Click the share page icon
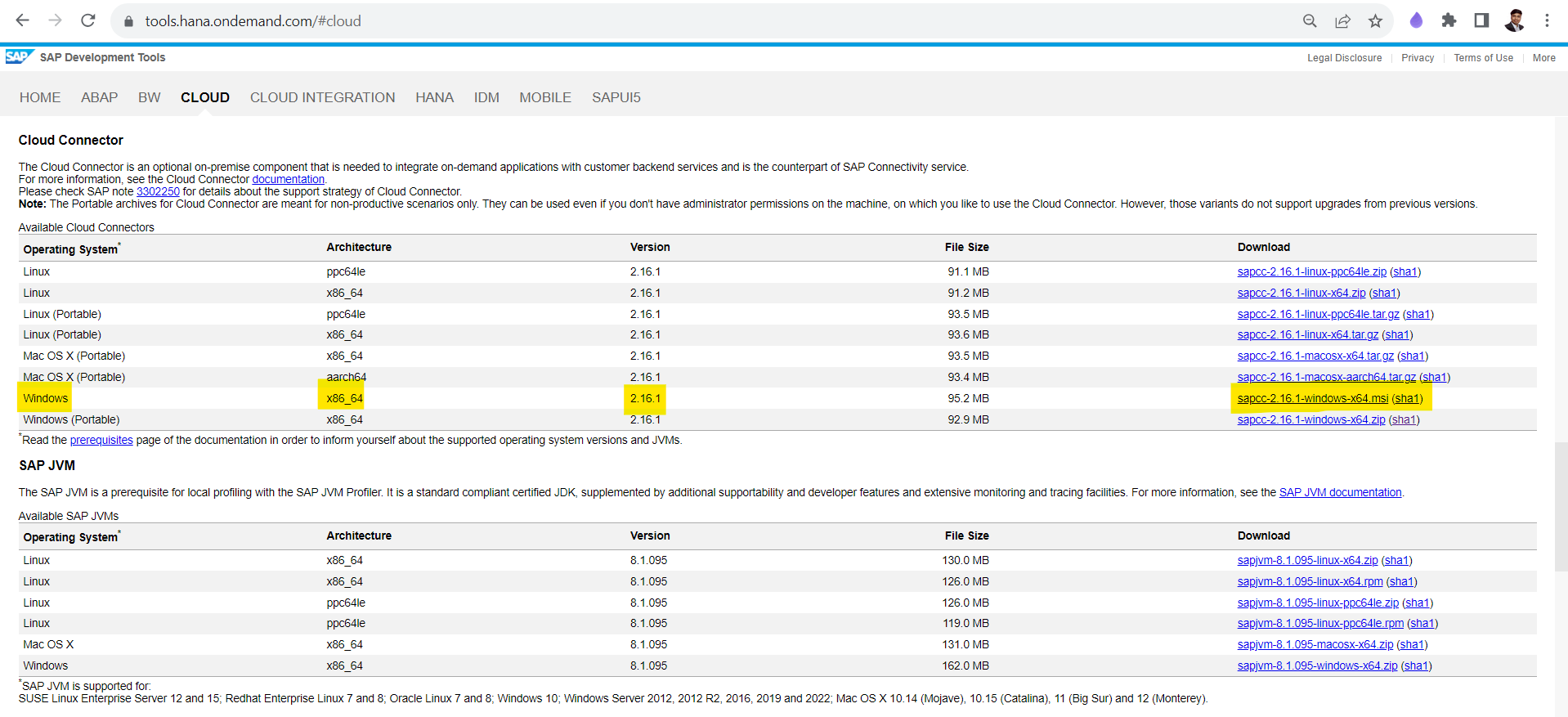The width and height of the screenshot is (1568, 717). pos(1342,21)
